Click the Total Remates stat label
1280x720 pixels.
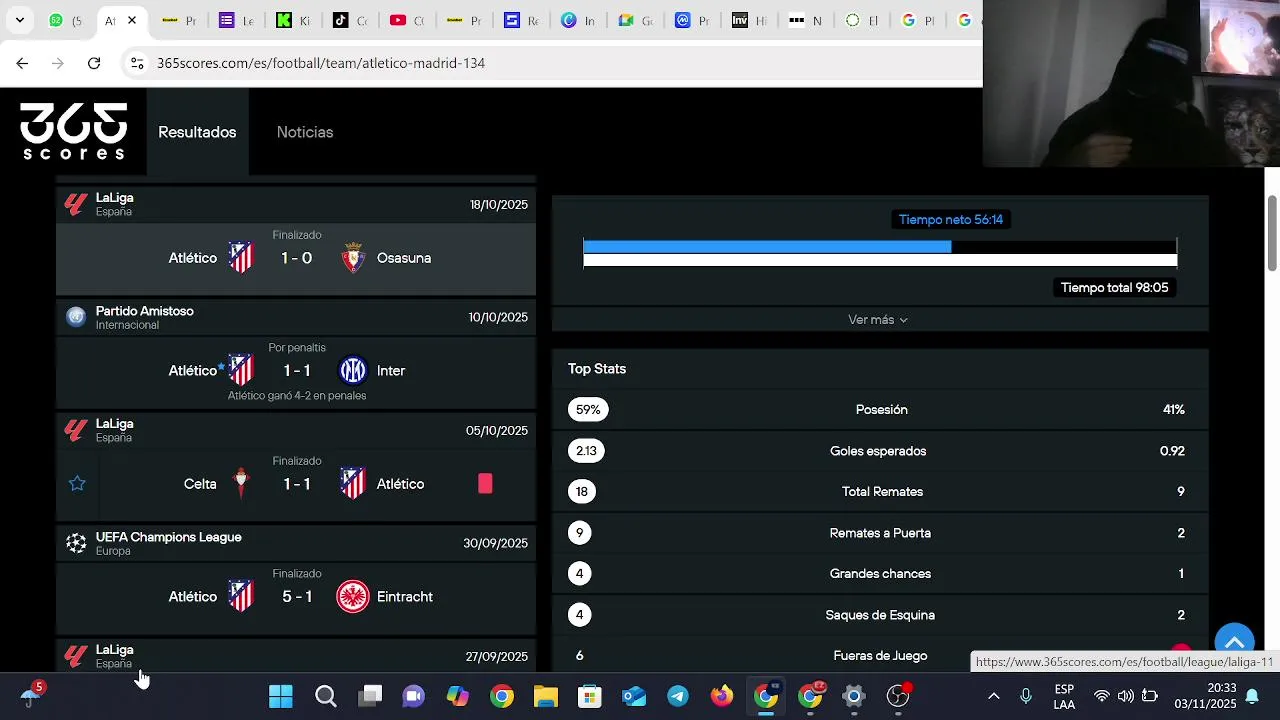(882, 492)
